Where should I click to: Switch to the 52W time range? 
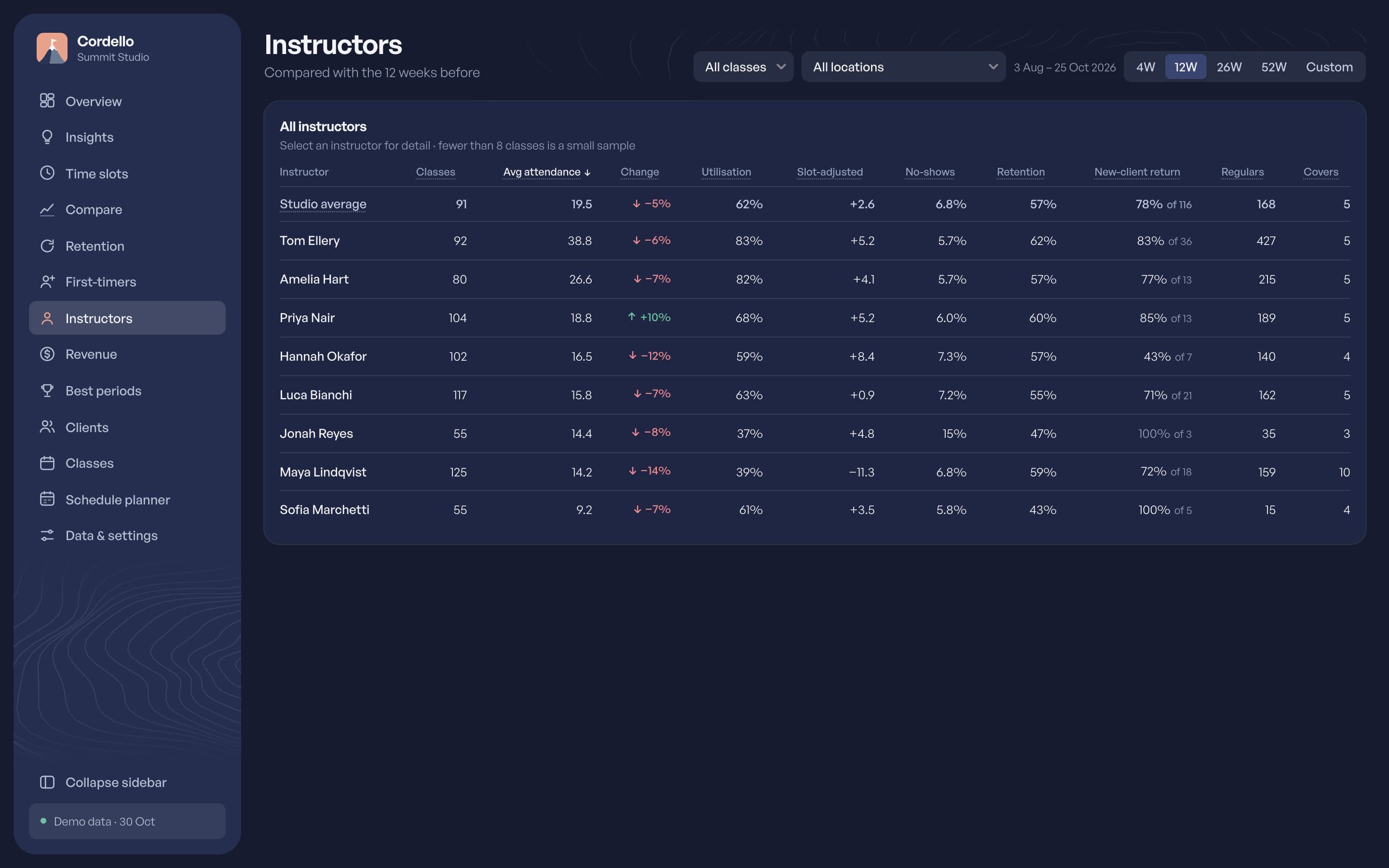tap(1274, 67)
